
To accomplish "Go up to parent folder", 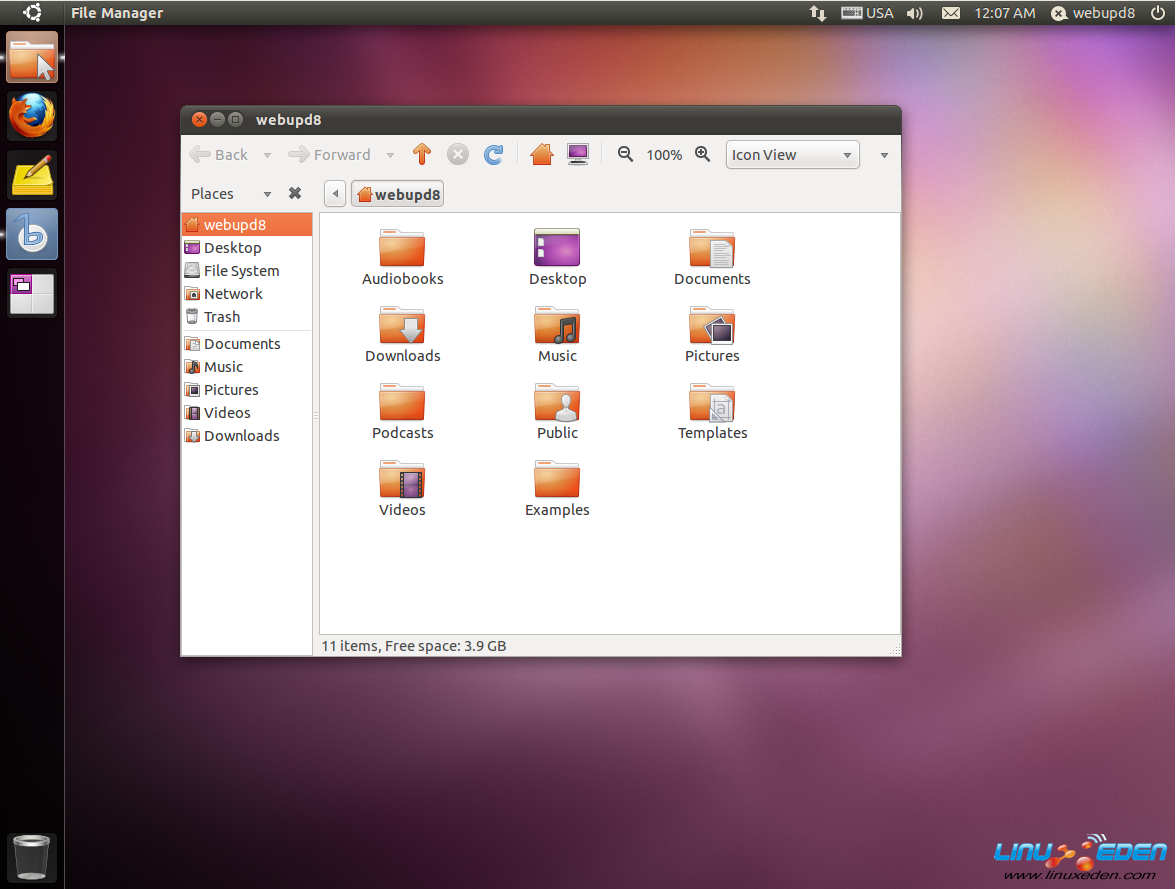I will tap(422, 154).
